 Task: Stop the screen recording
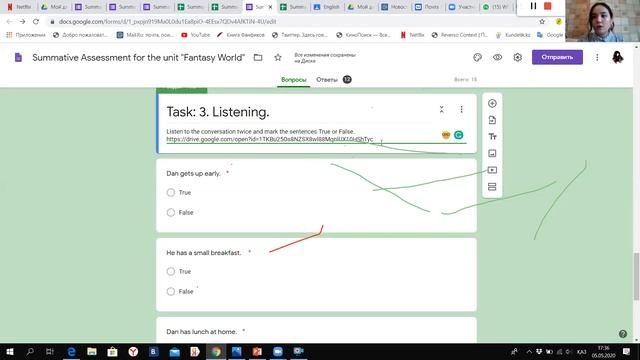click(548, 6)
